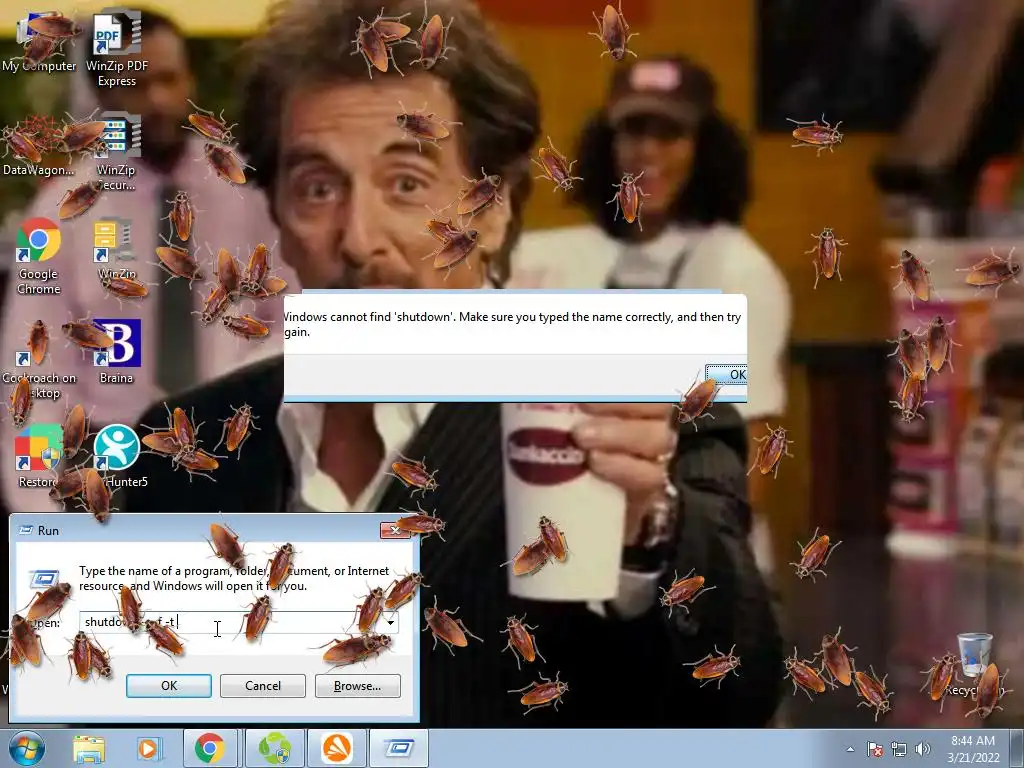Open the orange Avast icon in taskbar
1024x768 pixels.
336,748
